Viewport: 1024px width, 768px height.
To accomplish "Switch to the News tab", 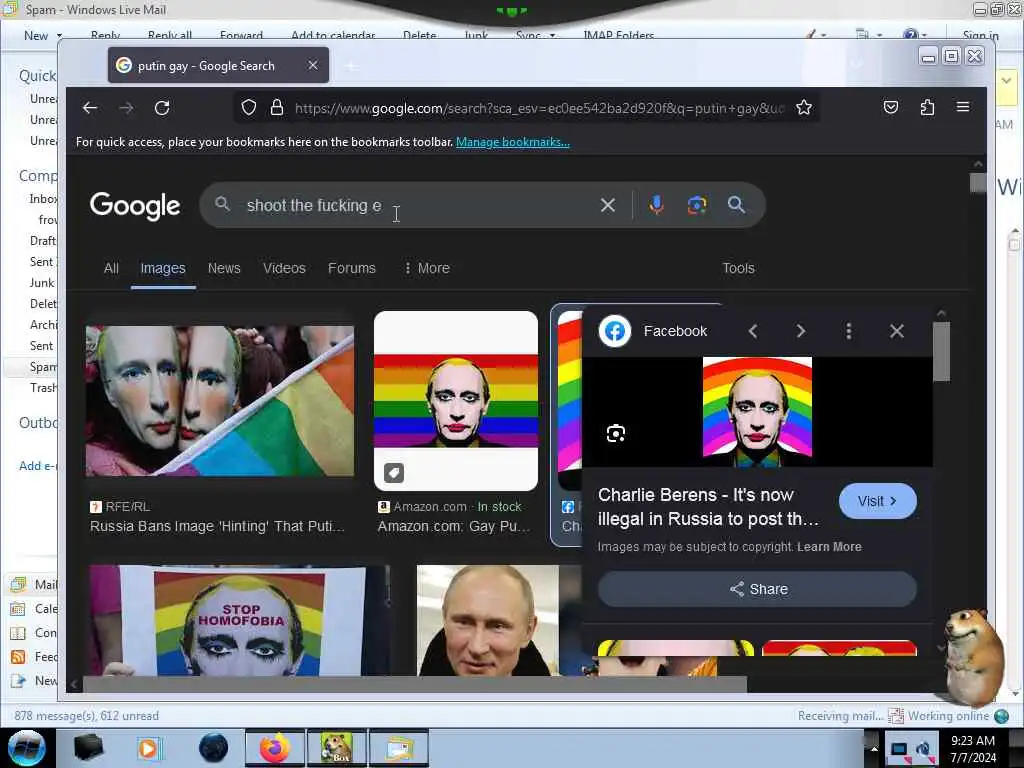I will tap(224, 268).
